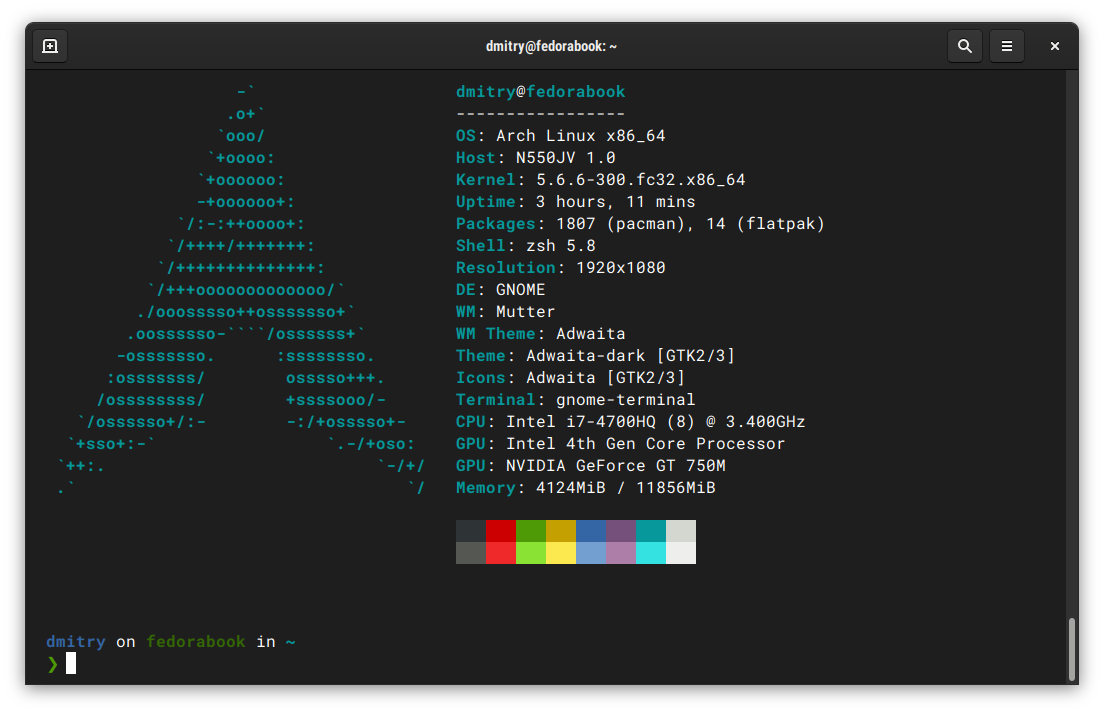Click the username dmitry in the prompt
The width and height of the screenshot is (1104, 713).
pyautogui.click(x=76, y=642)
